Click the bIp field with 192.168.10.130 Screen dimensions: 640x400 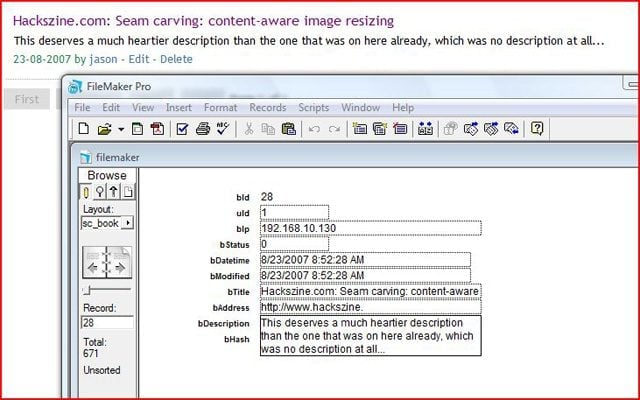(371, 228)
